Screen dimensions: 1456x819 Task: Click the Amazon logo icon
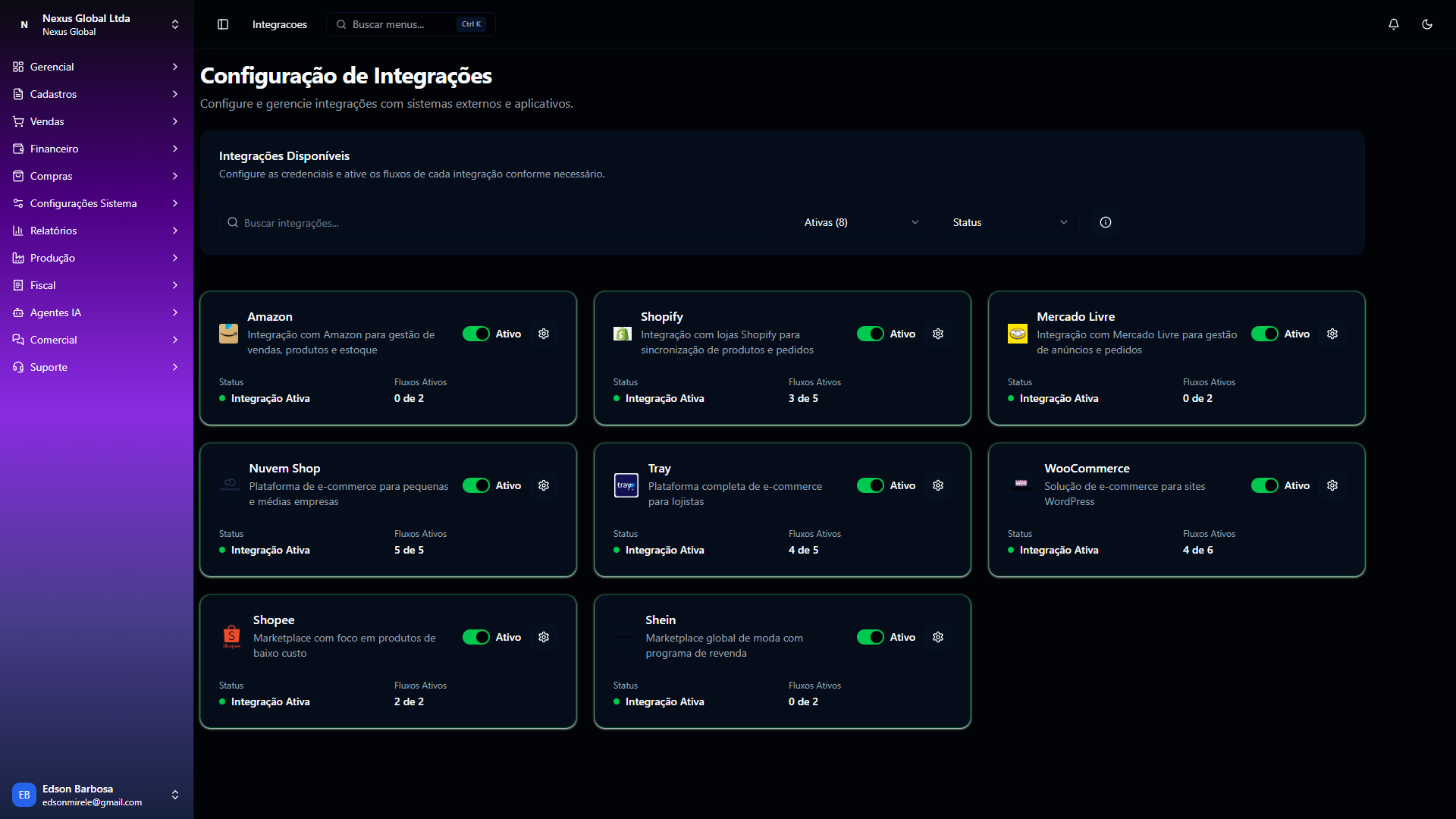click(x=228, y=334)
